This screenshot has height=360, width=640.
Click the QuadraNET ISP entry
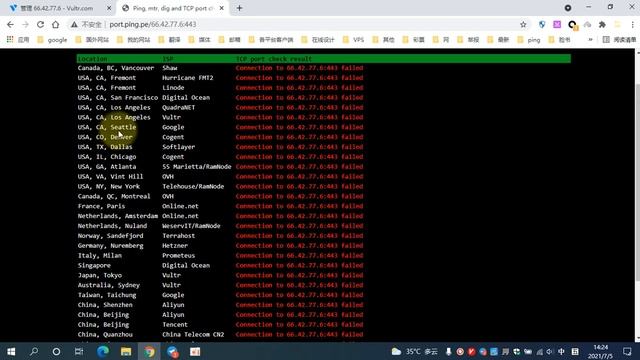coord(178,107)
